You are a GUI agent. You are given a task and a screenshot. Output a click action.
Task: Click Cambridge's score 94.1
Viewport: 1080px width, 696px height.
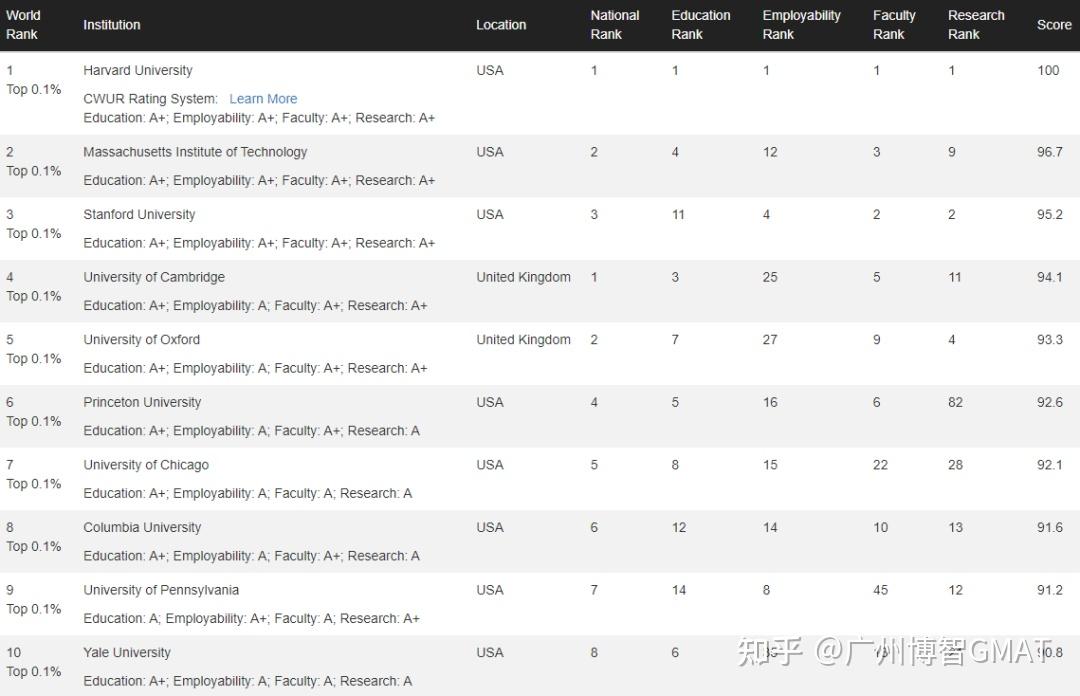[x=1050, y=277]
